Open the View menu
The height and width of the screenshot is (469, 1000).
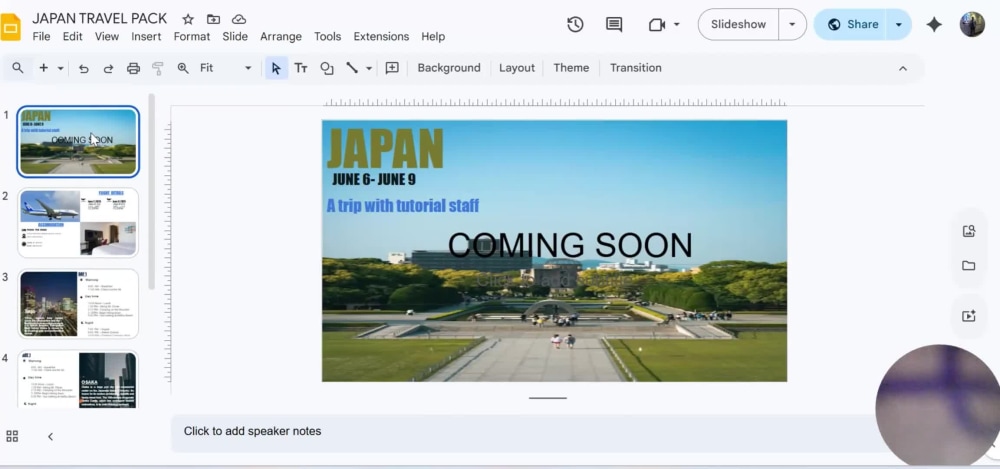coord(107,36)
